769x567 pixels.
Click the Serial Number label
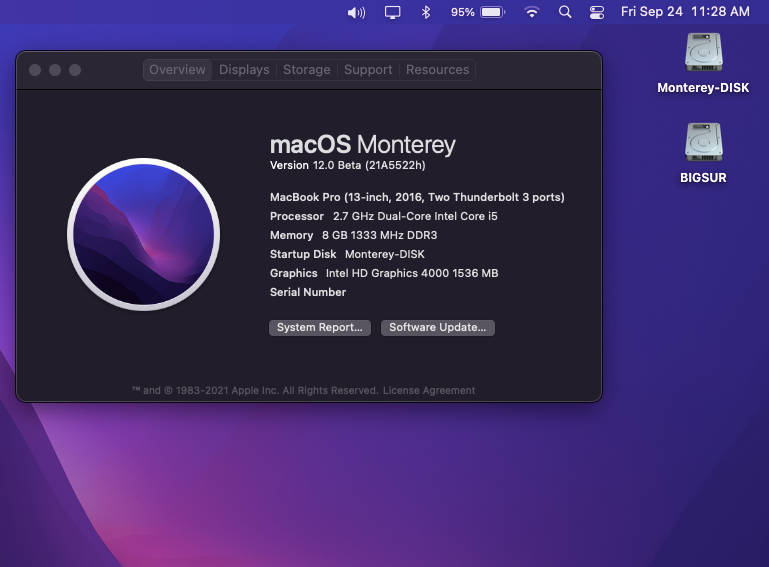point(308,292)
